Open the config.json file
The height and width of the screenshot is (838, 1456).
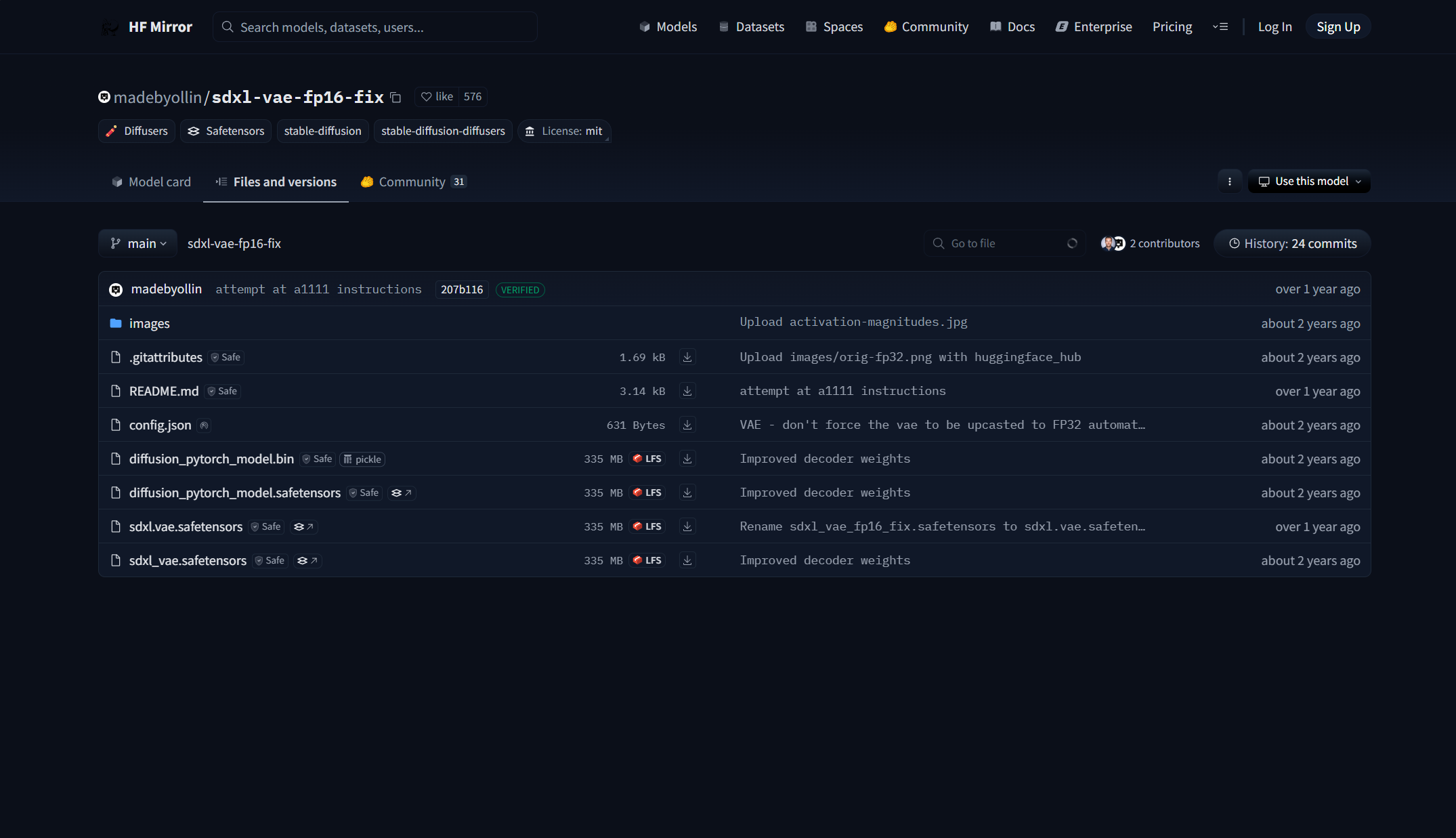tap(160, 425)
